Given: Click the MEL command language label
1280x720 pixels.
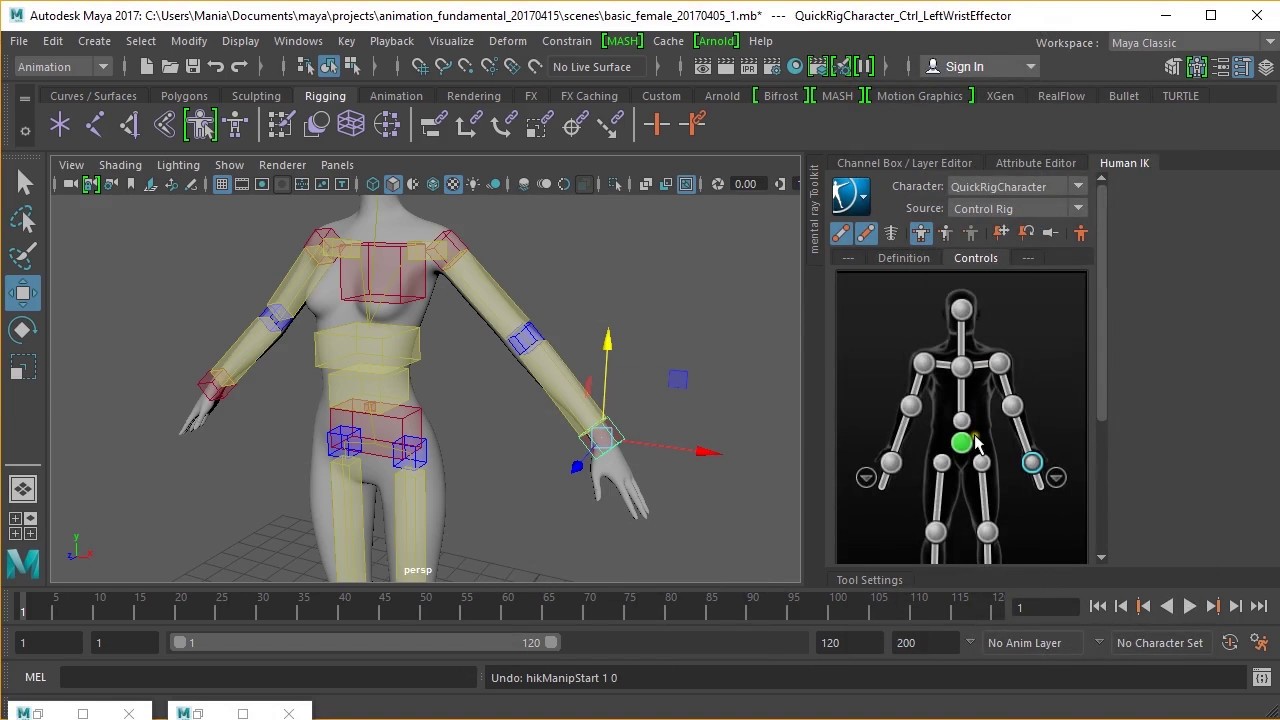Looking at the screenshot, I should [x=35, y=678].
